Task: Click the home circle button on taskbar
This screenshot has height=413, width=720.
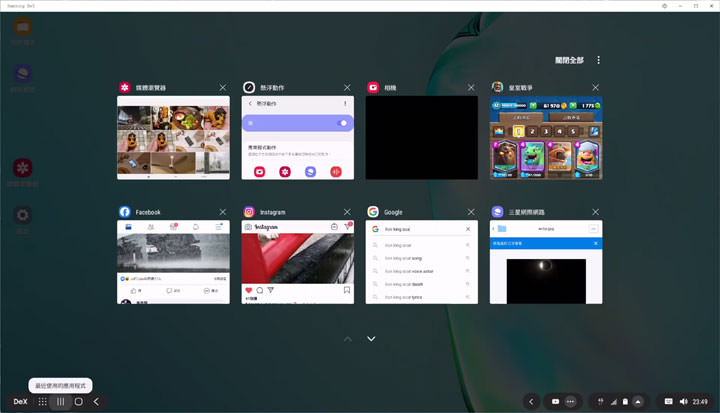Action: coord(79,402)
